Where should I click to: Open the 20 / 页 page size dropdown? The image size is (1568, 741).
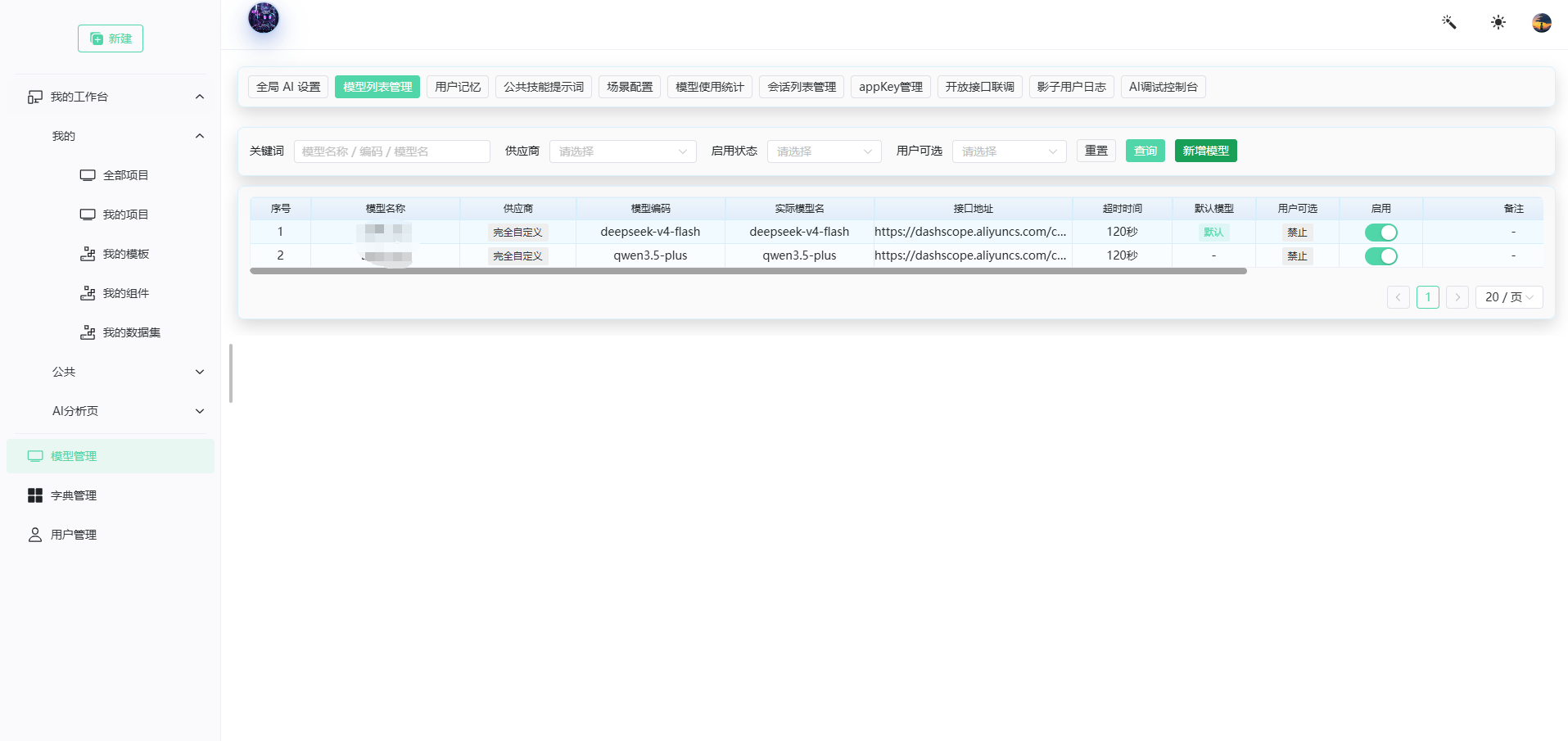point(1509,297)
